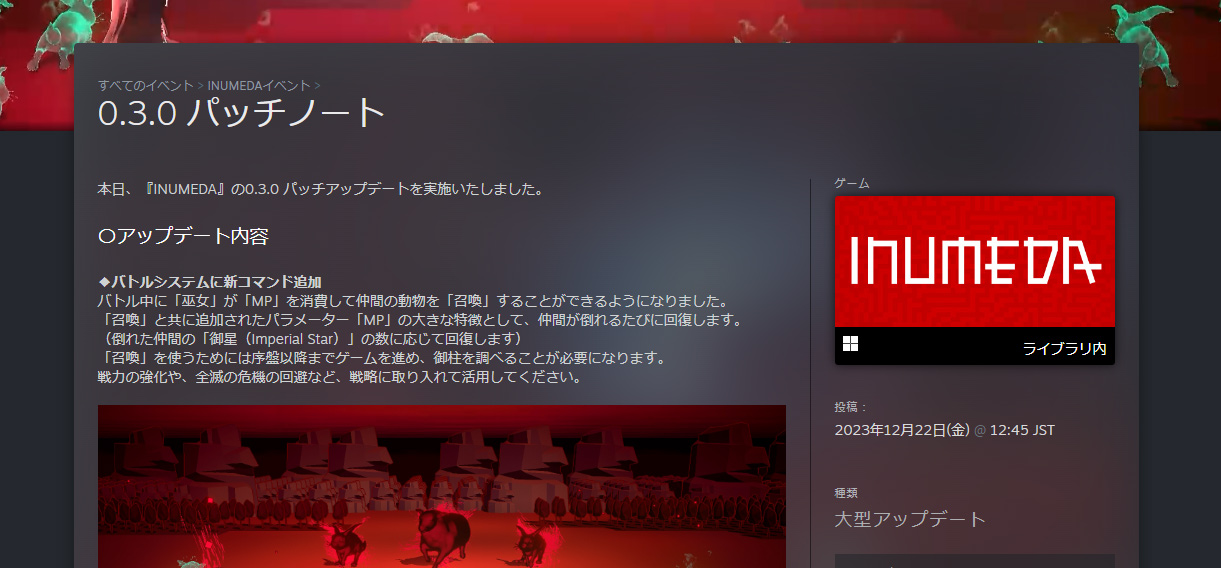The width and height of the screenshot is (1221, 568).
Task: Open the battle scene screenshot image
Action: pyautogui.click(x=441, y=485)
